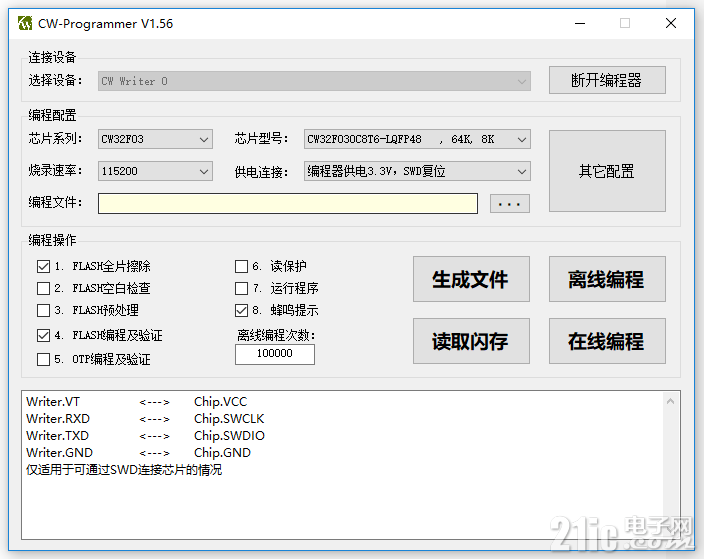704x559 pixels.
Task: Select the Writer.VT log line
Action: pyautogui.click(x=137, y=402)
